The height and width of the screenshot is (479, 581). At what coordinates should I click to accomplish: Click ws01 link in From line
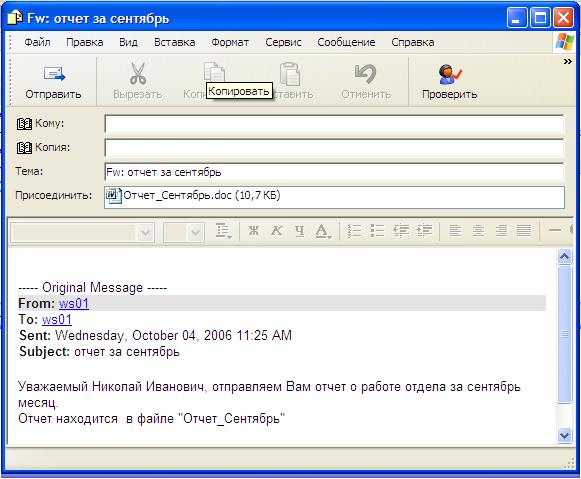74,304
